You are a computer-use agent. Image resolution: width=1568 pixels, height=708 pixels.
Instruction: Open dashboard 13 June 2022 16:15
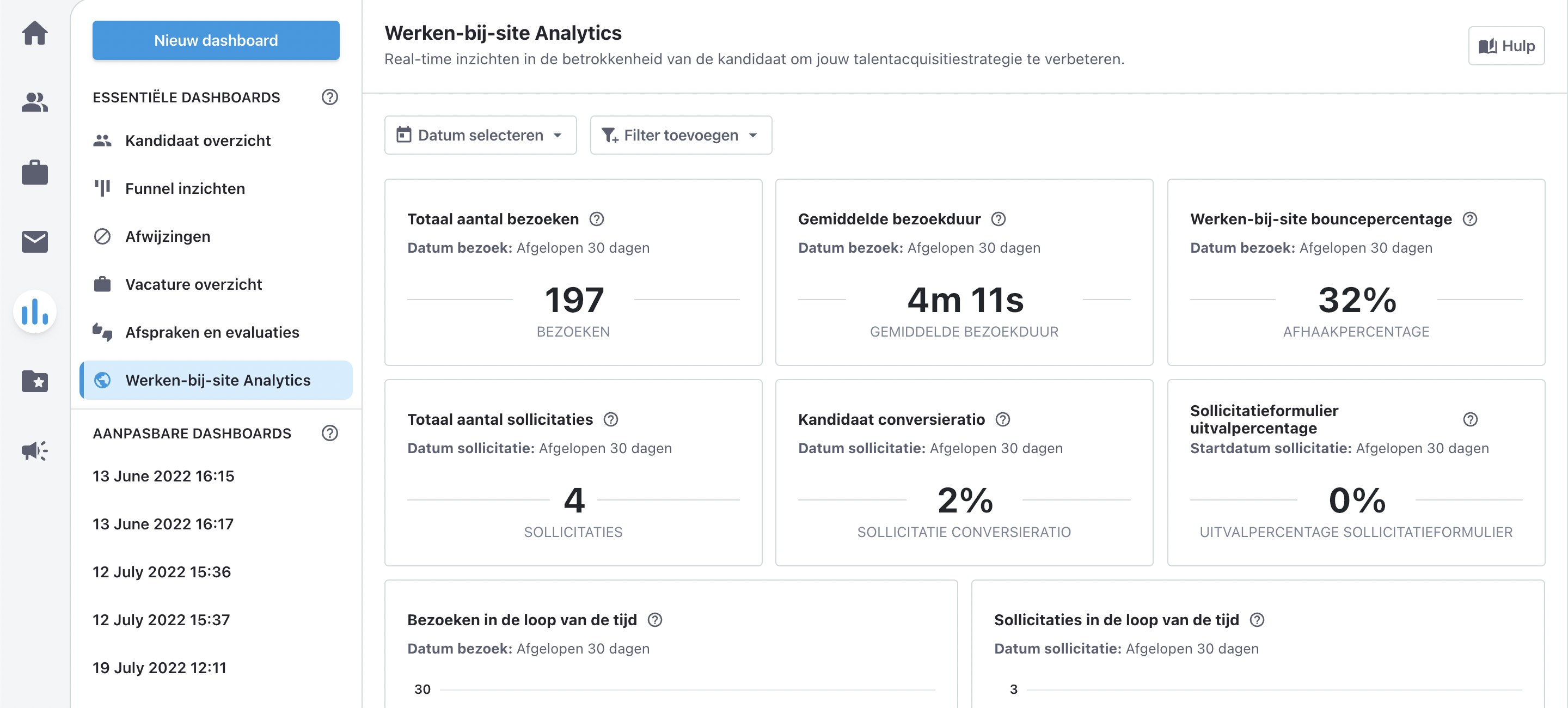point(163,476)
